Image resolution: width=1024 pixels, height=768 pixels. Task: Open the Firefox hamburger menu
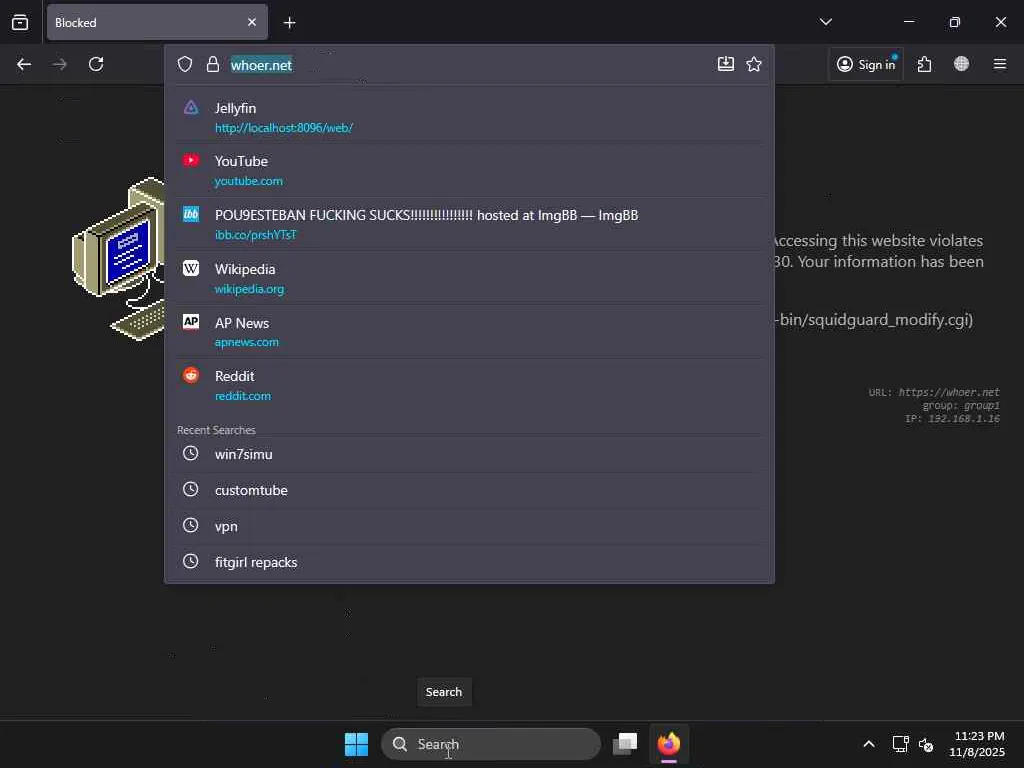[1000, 64]
